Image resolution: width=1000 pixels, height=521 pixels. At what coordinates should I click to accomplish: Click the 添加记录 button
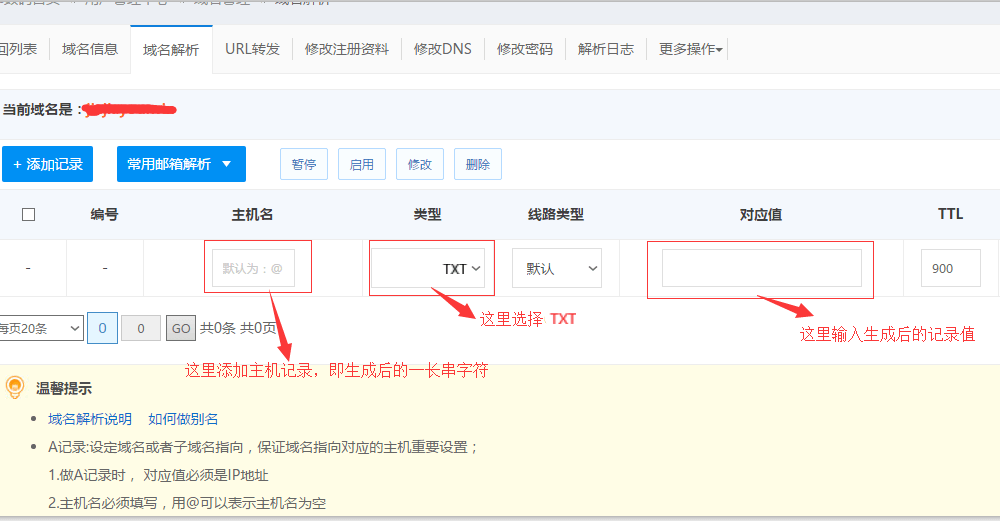tap(47, 164)
